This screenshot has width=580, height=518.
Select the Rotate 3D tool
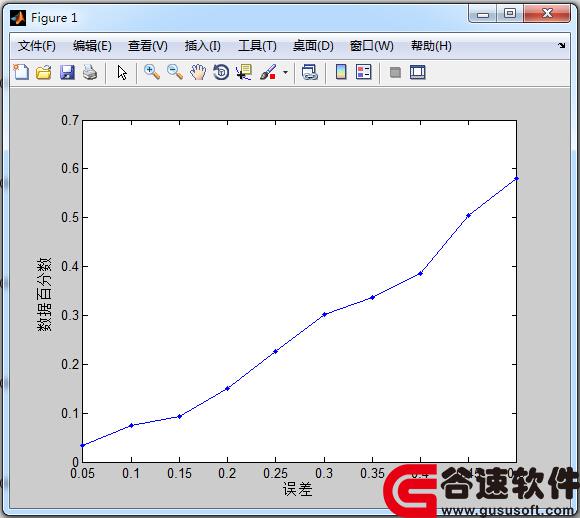(221, 72)
